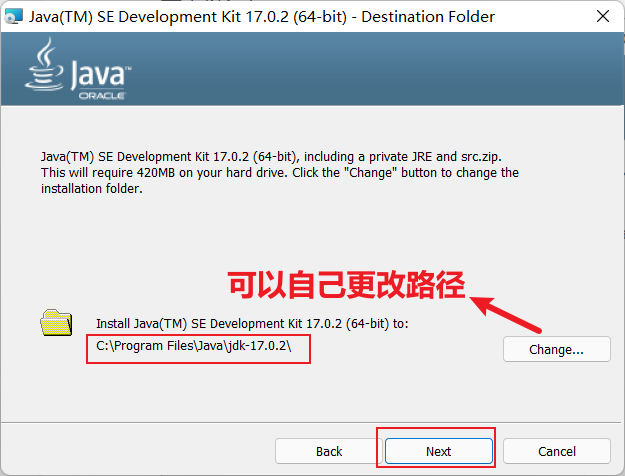Image resolution: width=625 pixels, height=476 pixels.
Task: Click the text 'This will require 420MB'
Action: pos(108,173)
